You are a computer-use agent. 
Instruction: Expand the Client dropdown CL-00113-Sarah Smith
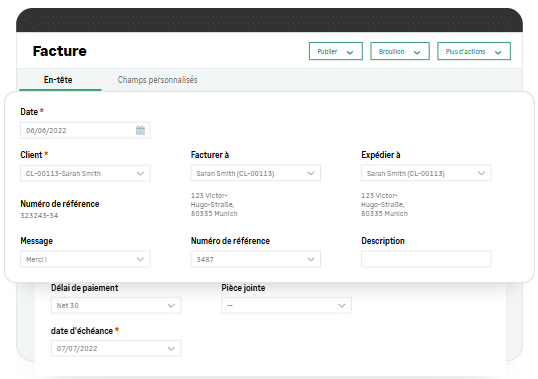point(85,173)
